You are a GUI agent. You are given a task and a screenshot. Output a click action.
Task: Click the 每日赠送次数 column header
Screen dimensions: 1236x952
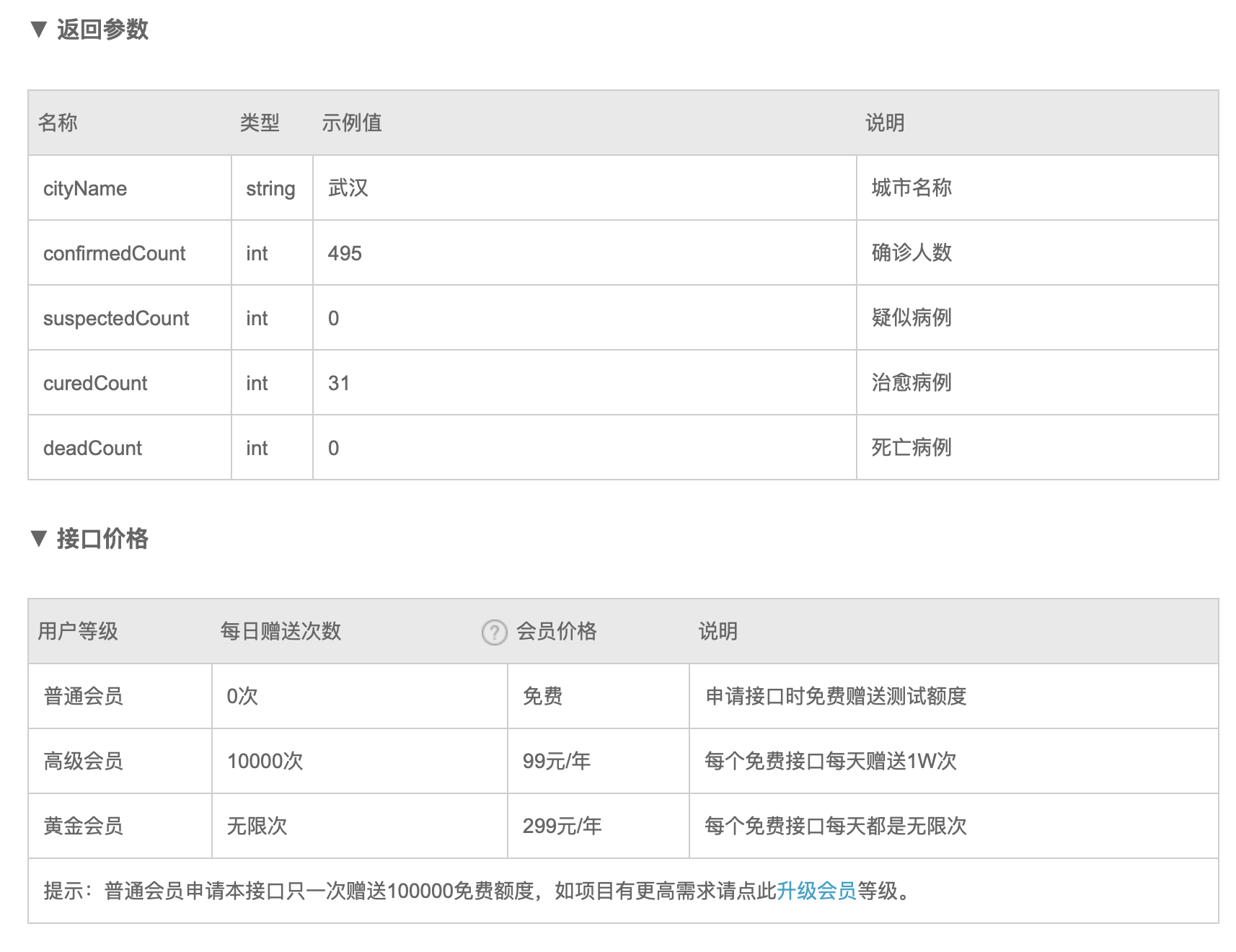[x=281, y=631]
